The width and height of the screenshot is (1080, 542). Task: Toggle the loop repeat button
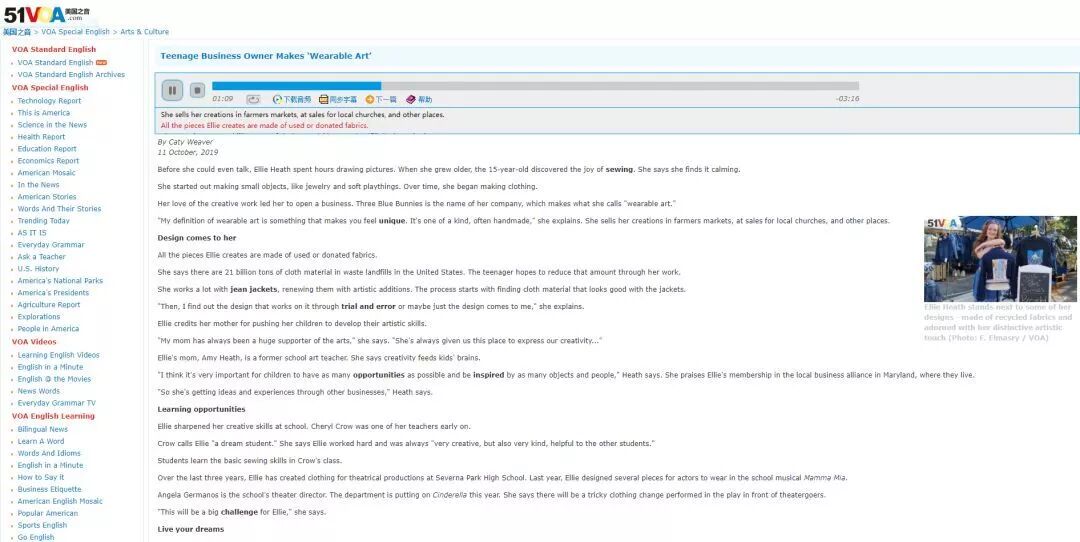click(x=253, y=100)
